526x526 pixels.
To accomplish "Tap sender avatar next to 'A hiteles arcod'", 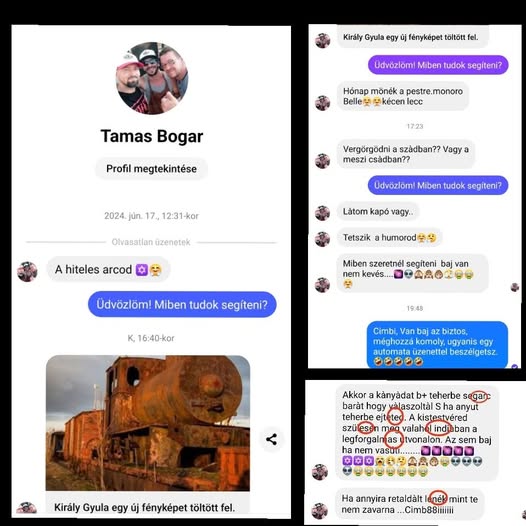I will pyautogui.click(x=27, y=271).
